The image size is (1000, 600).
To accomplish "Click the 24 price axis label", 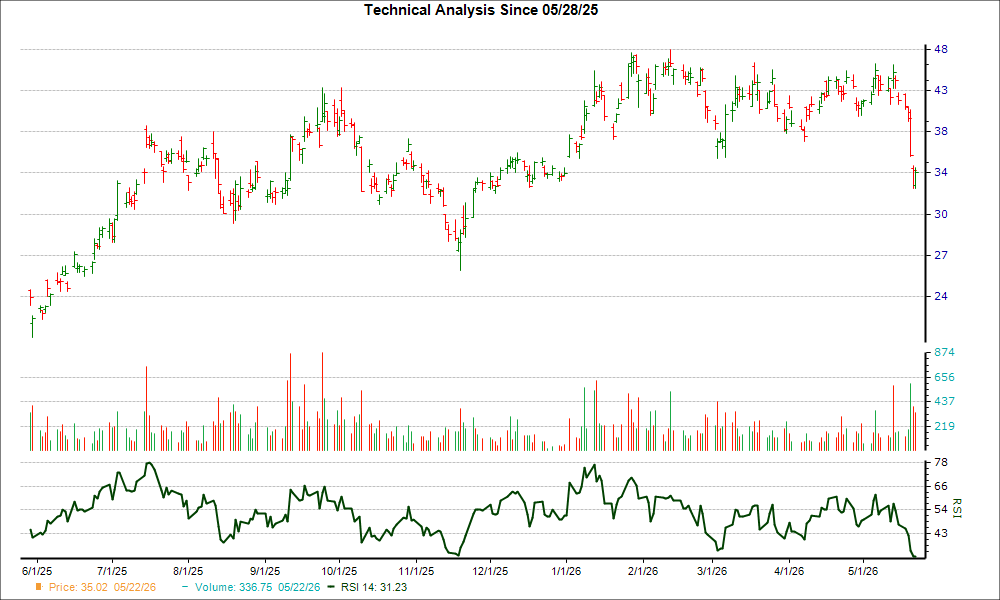I will [x=941, y=296].
